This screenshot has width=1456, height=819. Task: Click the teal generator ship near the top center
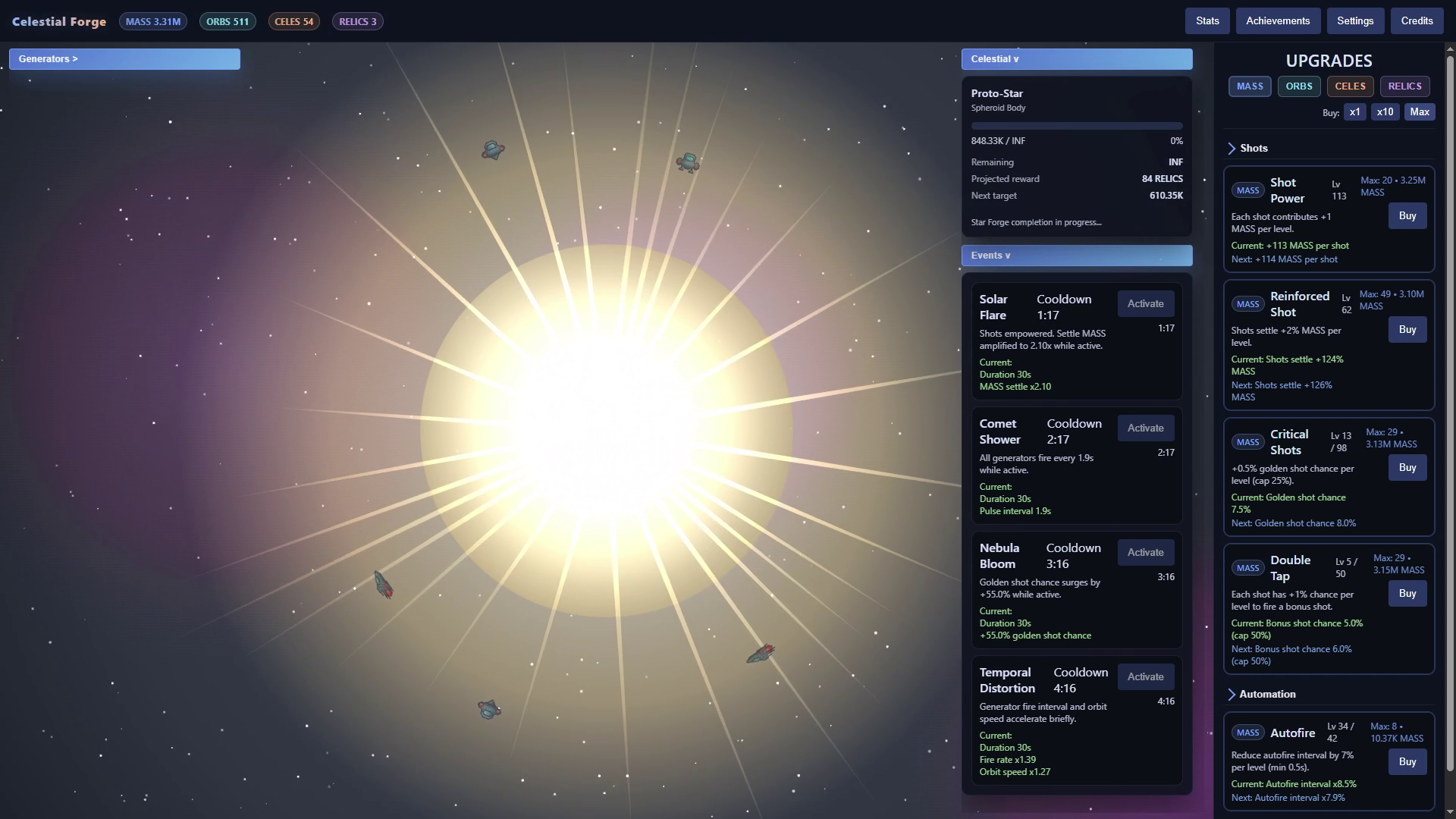688,162
